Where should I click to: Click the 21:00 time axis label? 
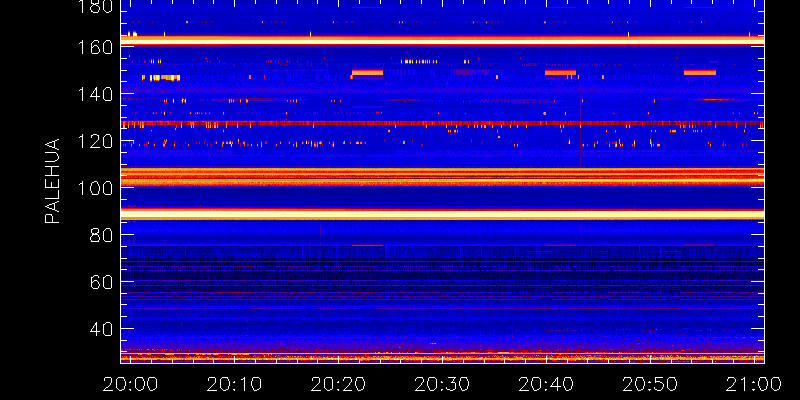[x=754, y=384]
